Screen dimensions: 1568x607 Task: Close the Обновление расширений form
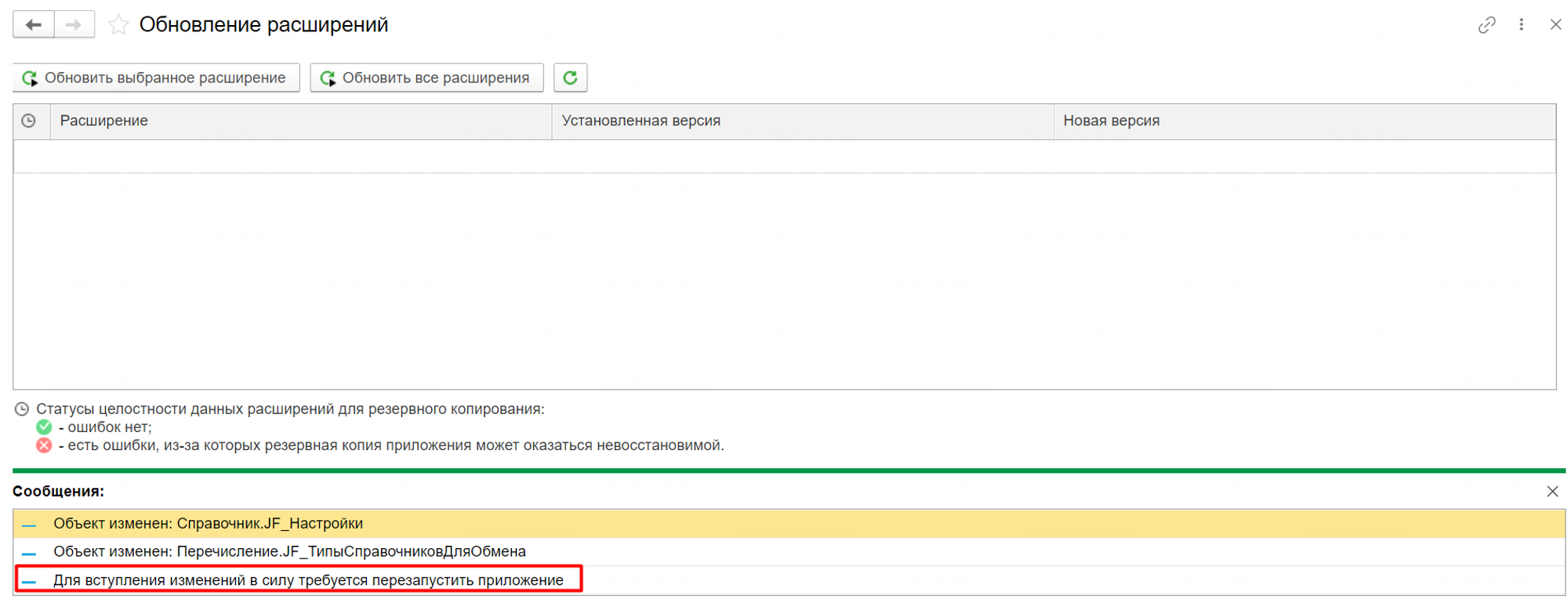pyautogui.click(x=1555, y=25)
